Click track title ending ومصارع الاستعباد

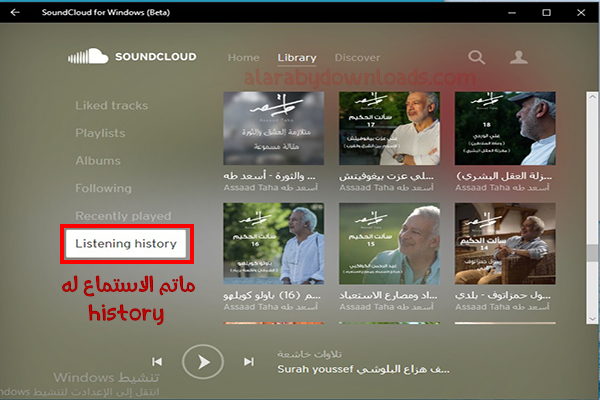[x=388, y=295]
